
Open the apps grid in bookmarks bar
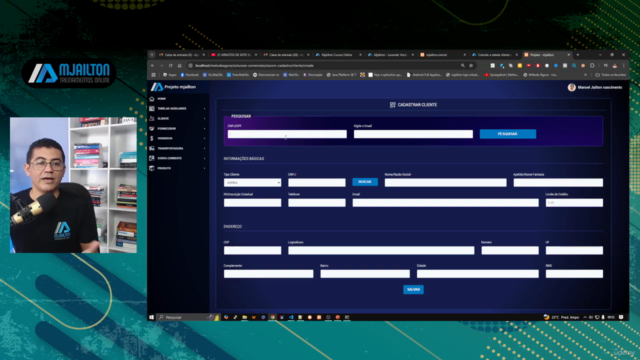(153, 75)
